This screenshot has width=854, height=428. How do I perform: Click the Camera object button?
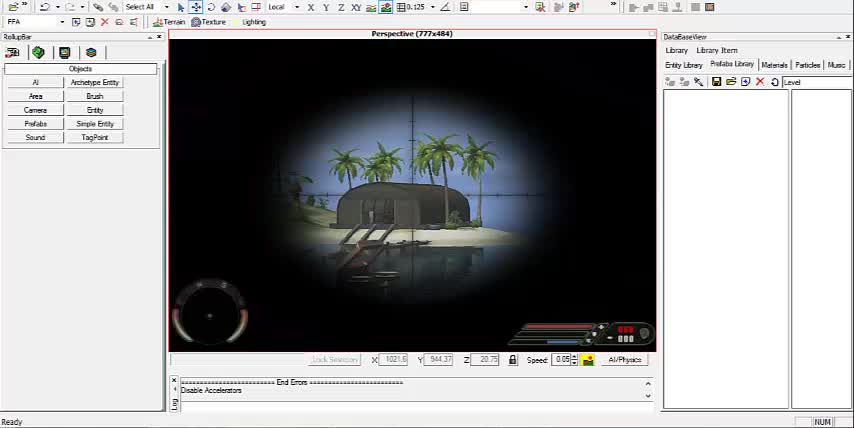pyautogui.click(x=35, y=110)
